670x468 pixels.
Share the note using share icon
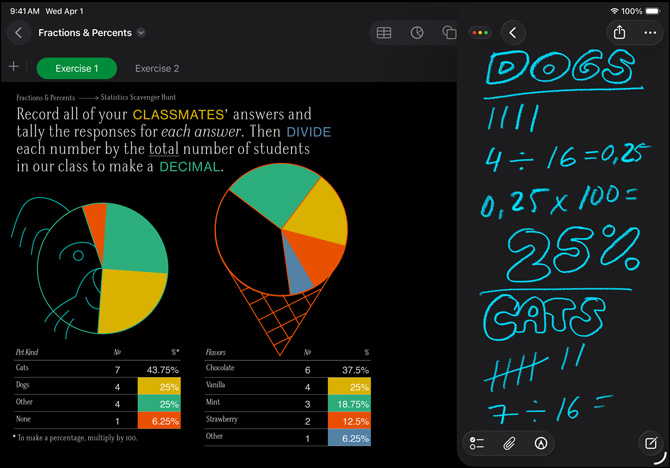coord(619,33)
